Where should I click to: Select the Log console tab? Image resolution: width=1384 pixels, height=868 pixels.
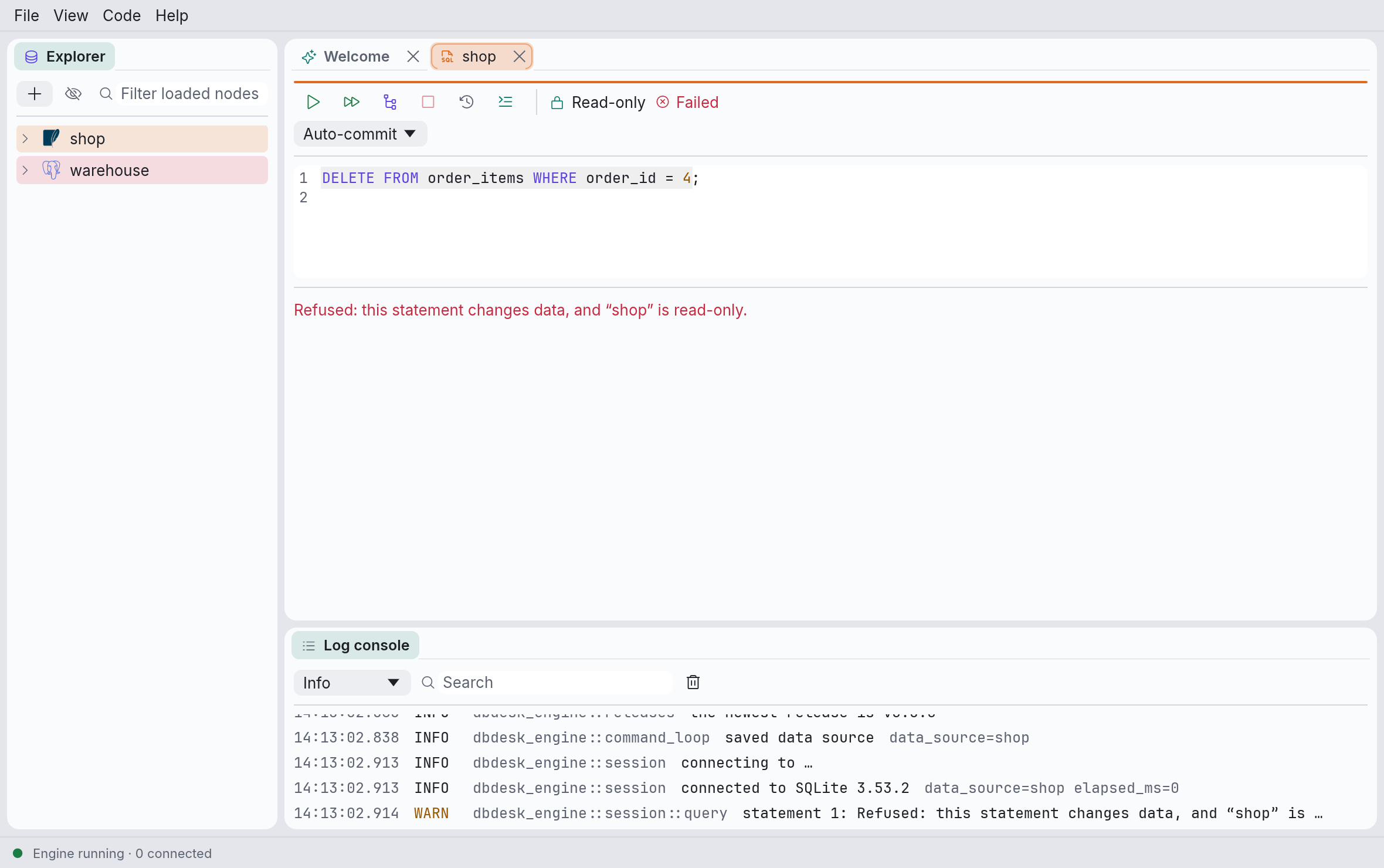pos(355,645)
